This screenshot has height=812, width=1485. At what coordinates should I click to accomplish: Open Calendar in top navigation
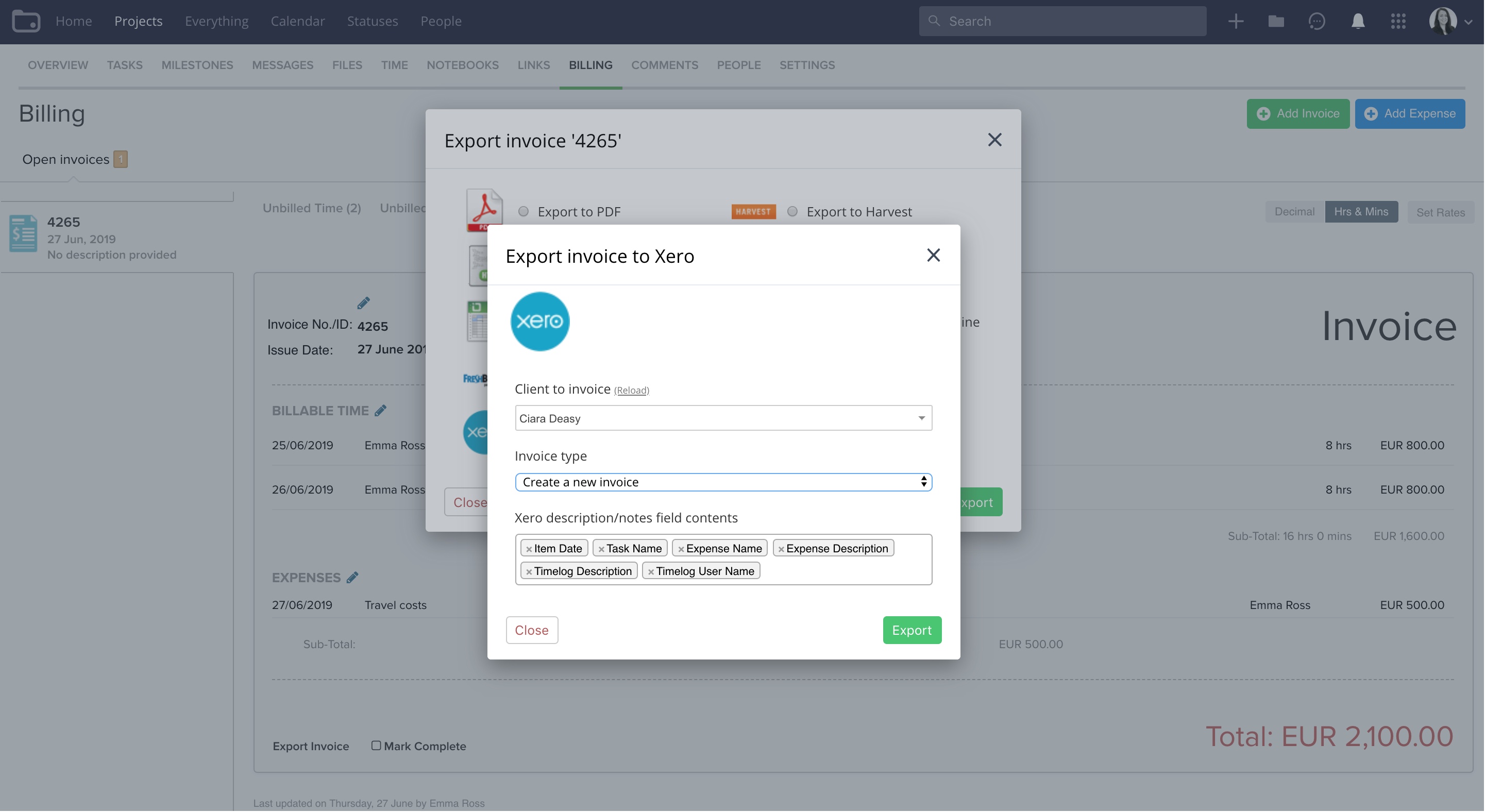[x=297, y=21]
